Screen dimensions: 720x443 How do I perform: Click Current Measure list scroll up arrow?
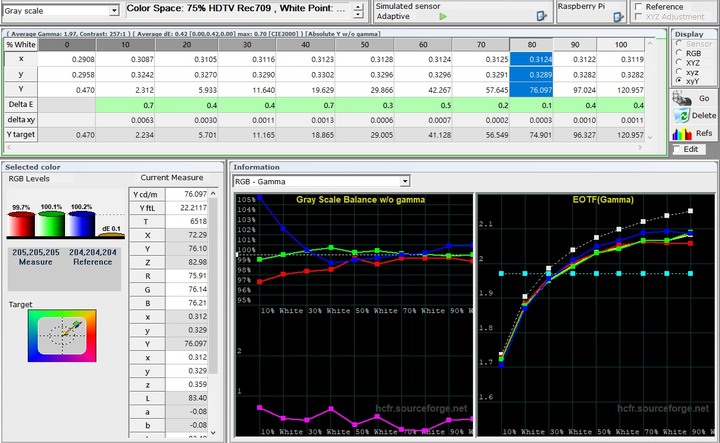(213, 194)
